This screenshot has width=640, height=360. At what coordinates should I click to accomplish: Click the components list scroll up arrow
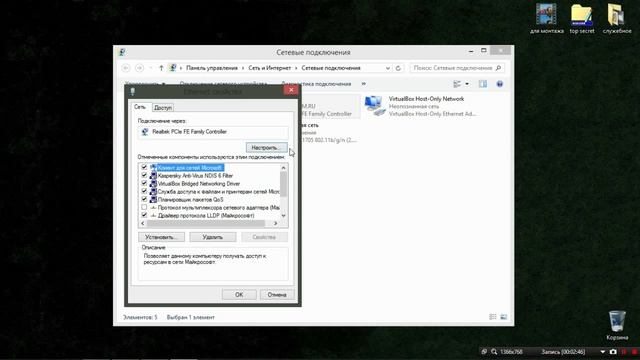[283, 167]
